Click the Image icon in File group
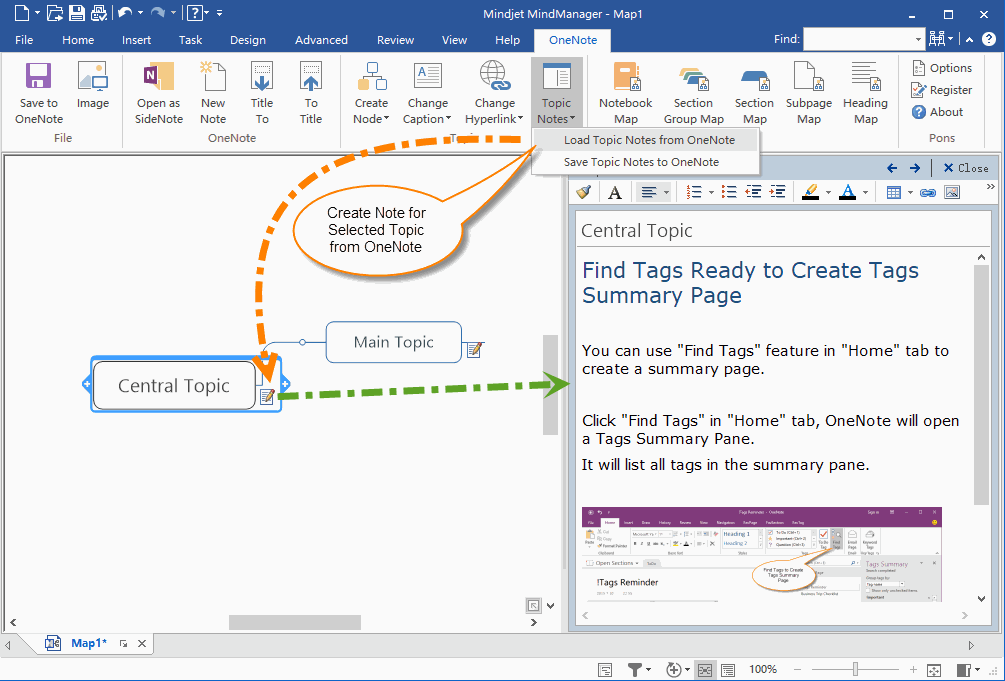Viewport: 1005px width, 681px height. 93,85
